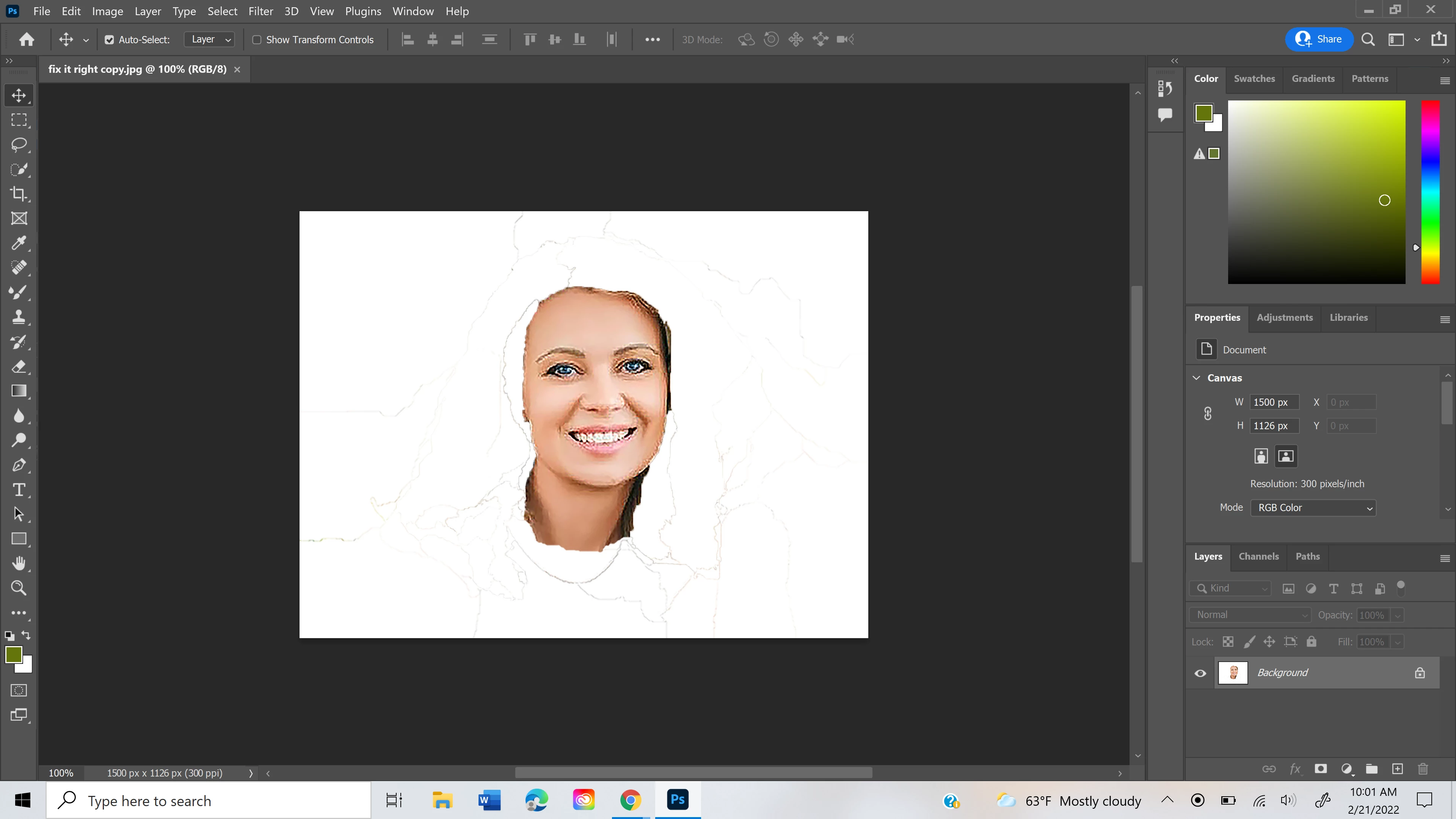Screen dimensions: 1456x819
Task: Activate the Hand tool
Action: tap(19, 563)
